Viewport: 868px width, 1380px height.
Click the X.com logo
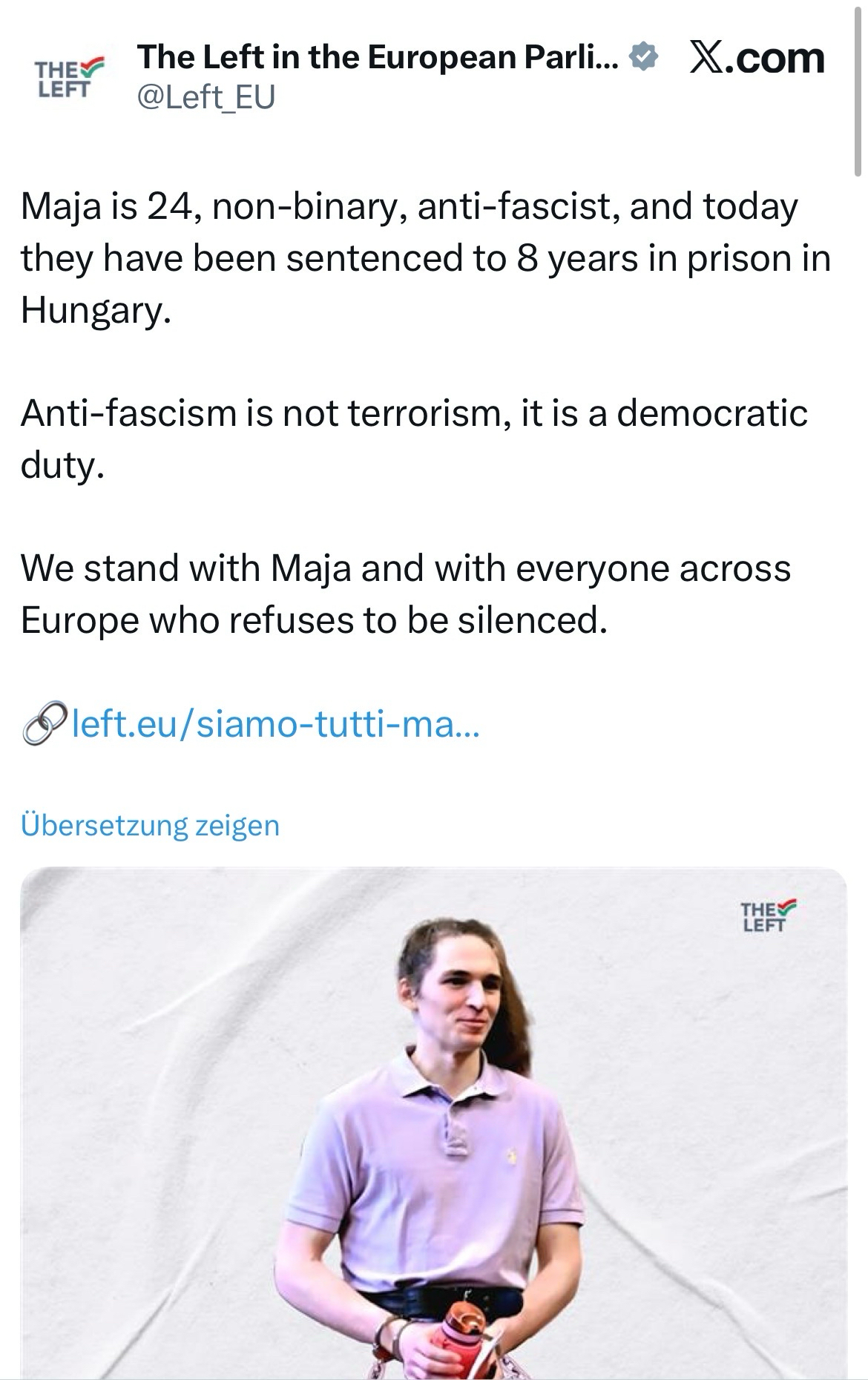757,59
